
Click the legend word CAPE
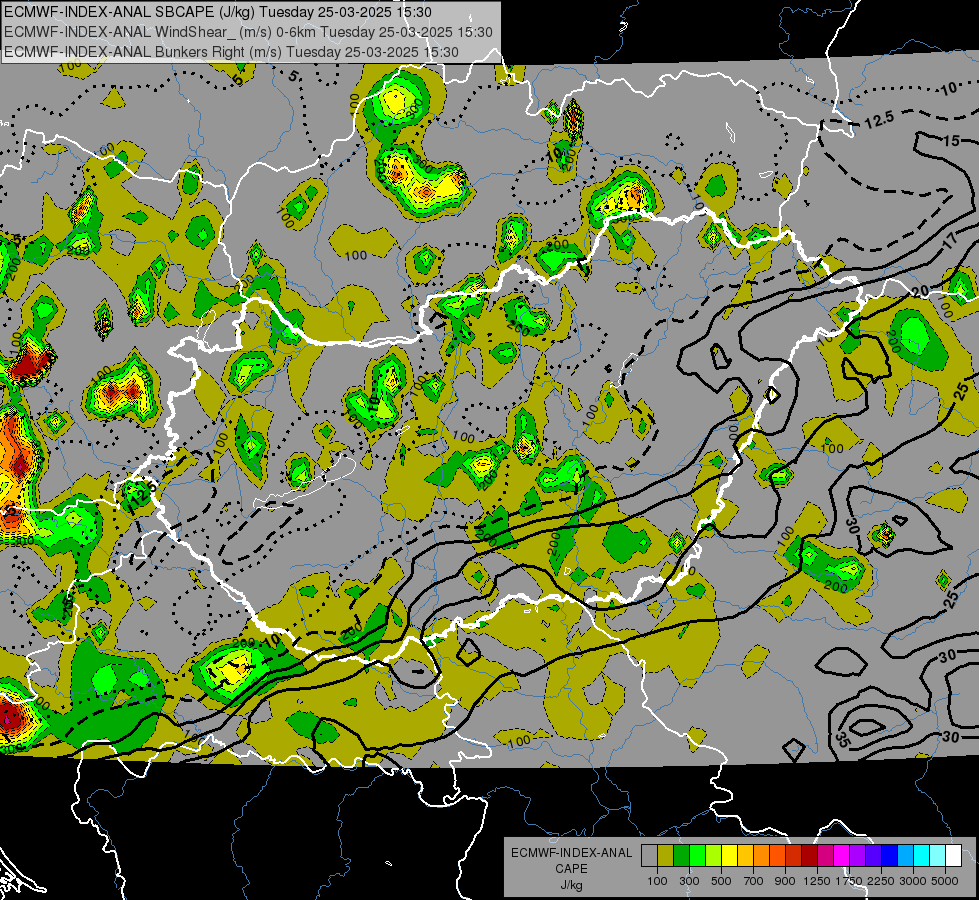coord(571,869)
